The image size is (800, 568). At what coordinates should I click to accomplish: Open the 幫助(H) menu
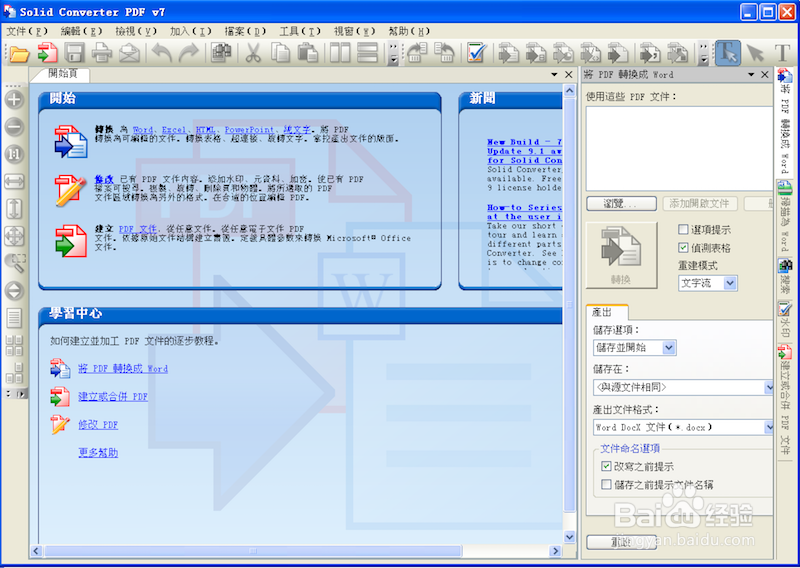(409, 31)
